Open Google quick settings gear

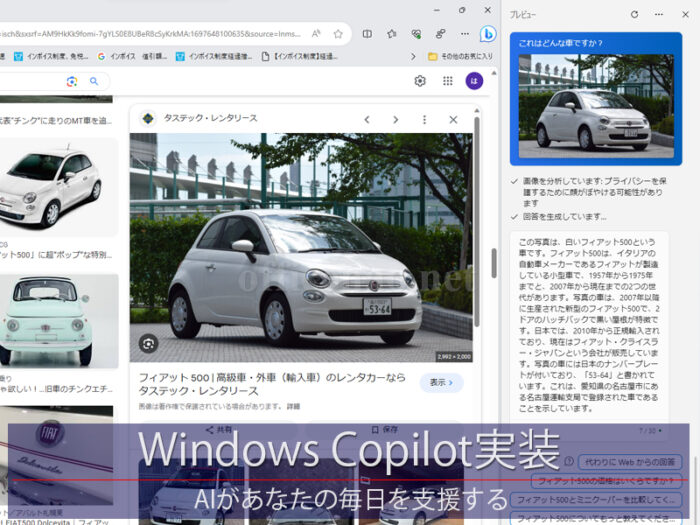click(420, 81)
